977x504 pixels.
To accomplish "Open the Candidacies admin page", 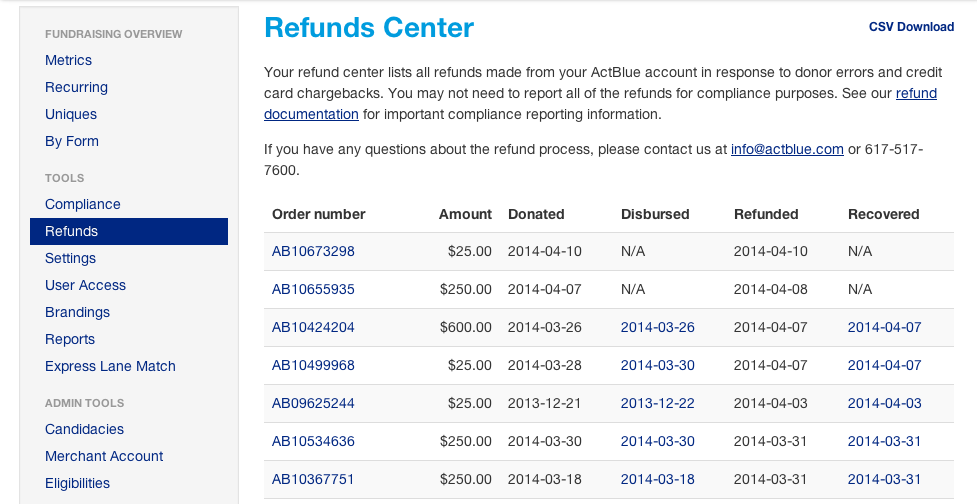I will pyautogui.click(x=84, y=429).
